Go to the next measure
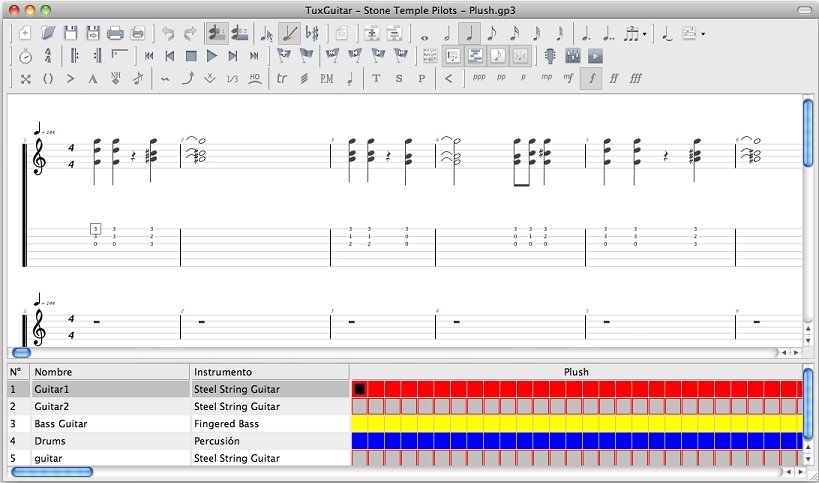Image resolution: width=819 pixels, height=483 pixels. tap(233, 56)
